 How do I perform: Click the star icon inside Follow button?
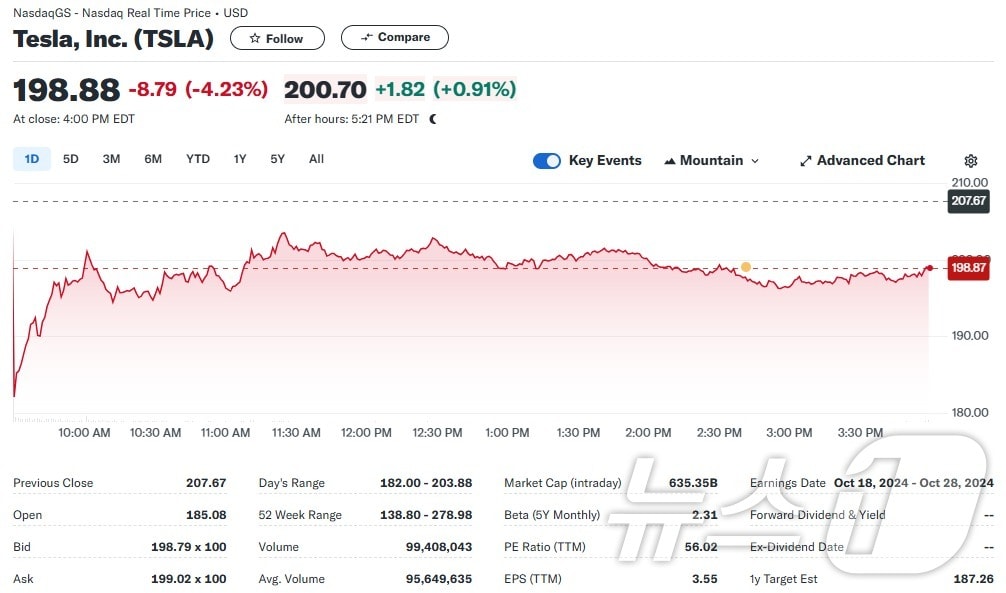point(256,38)
